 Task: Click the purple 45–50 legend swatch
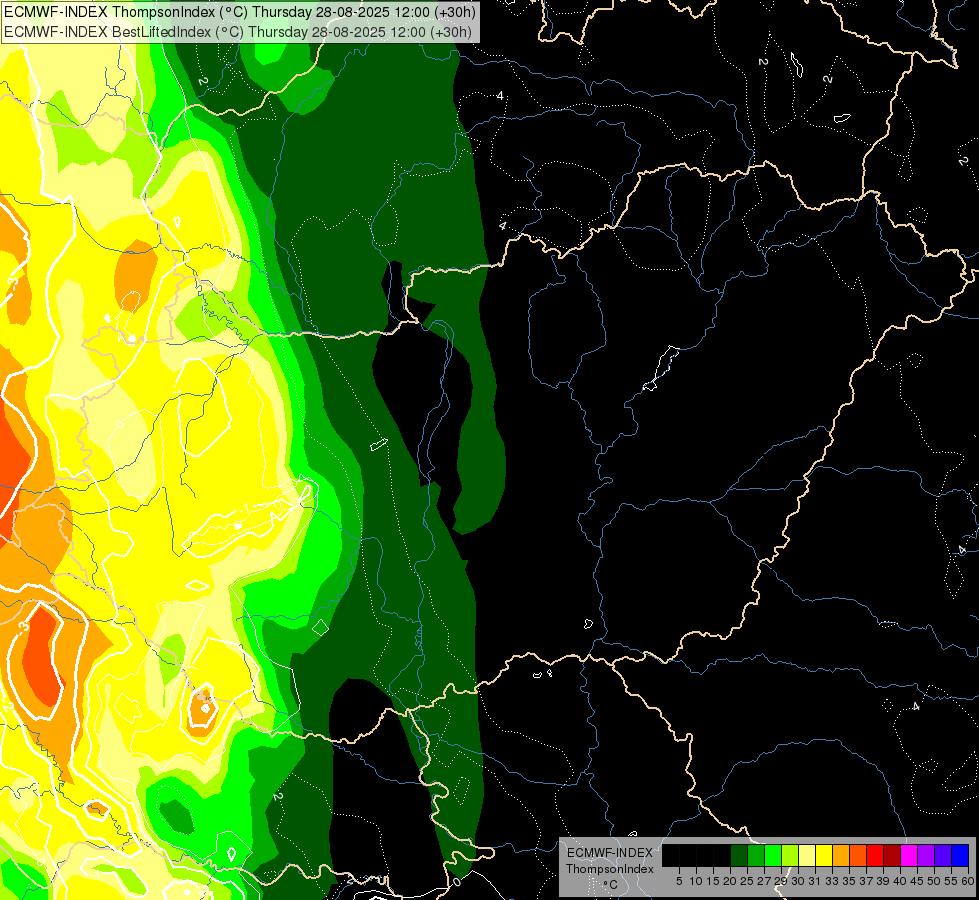(x=926, y=855)
